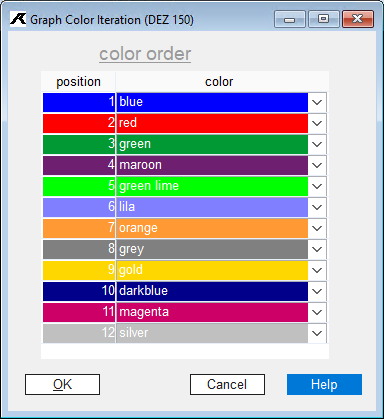The height and width of the screenshot is (419, 384).
Task: Open the grey color dropdown arrow
Action: click(x=317, y=249)
